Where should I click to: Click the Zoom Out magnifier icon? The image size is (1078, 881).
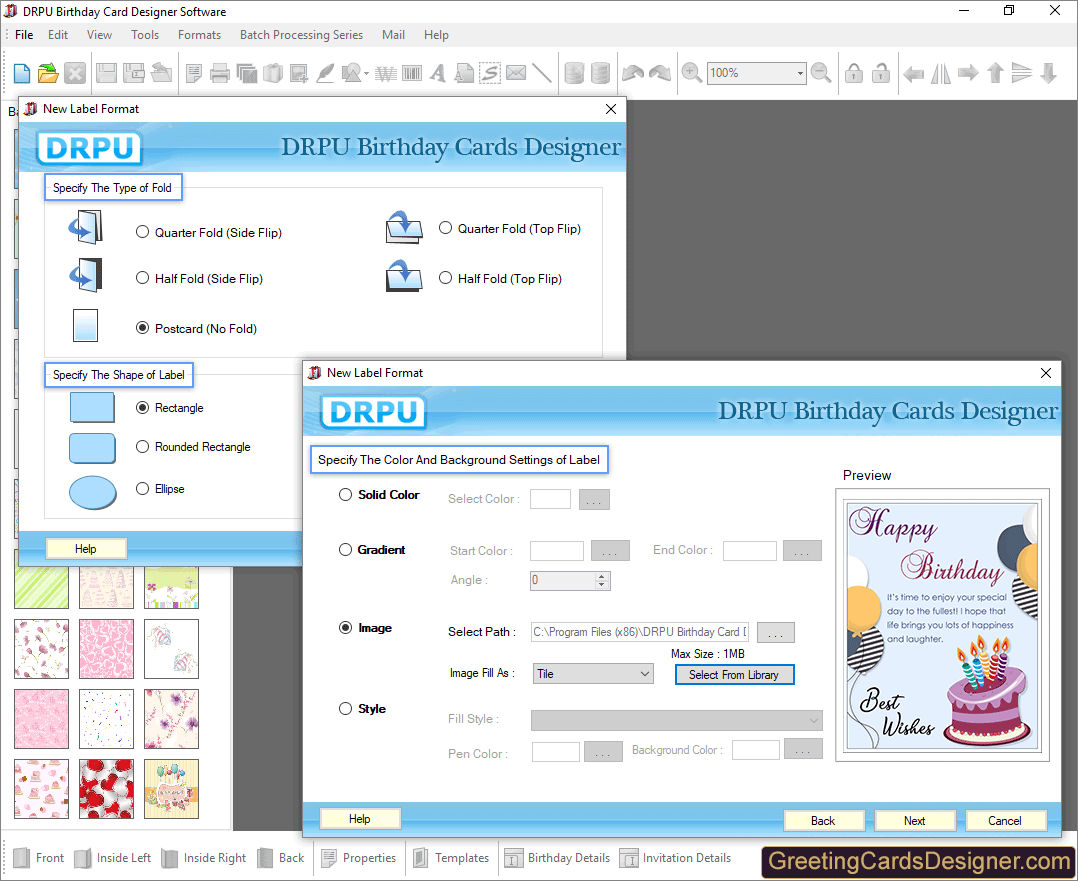pyautogui.click(x=821, y=73)
